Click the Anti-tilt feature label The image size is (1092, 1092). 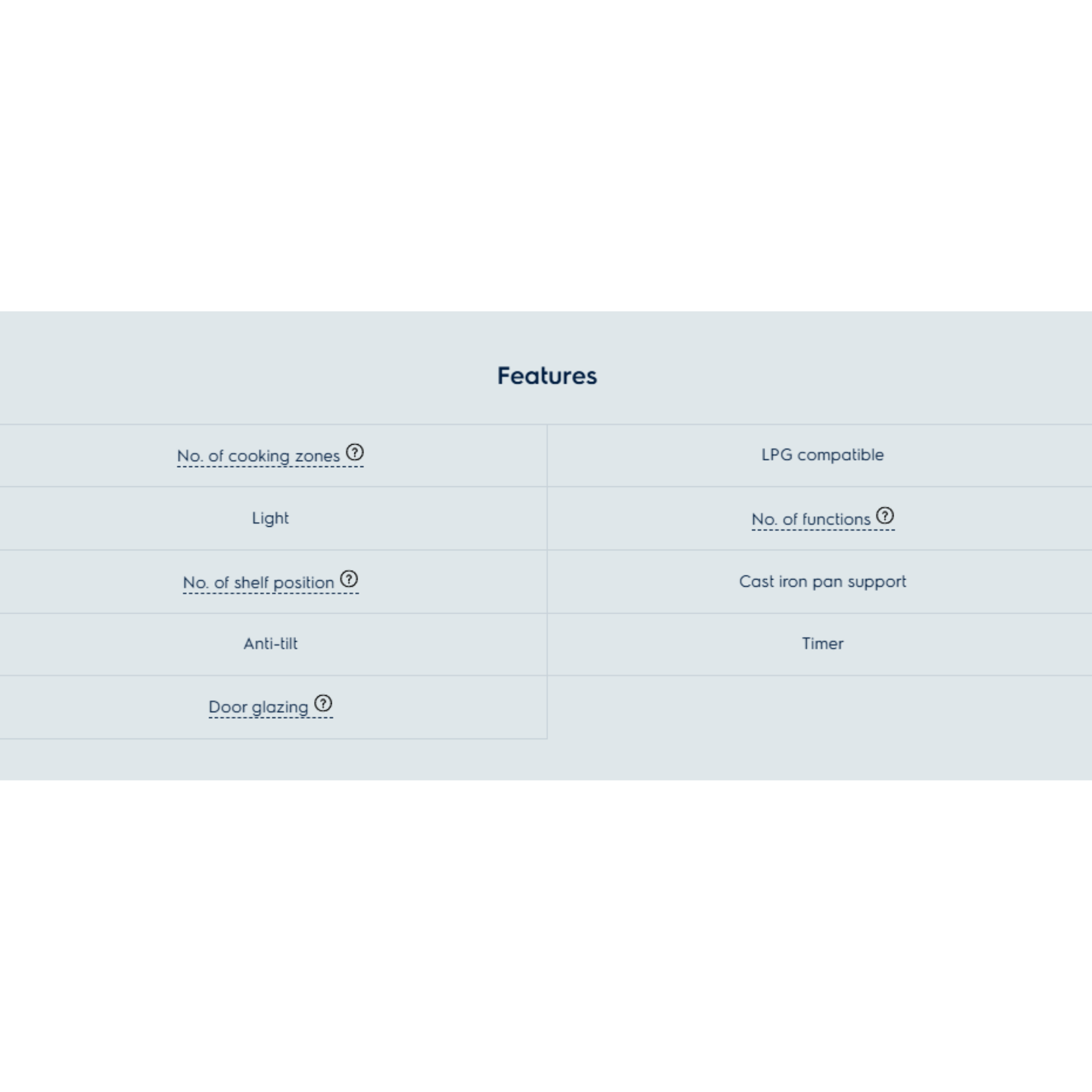pos(270,644)
